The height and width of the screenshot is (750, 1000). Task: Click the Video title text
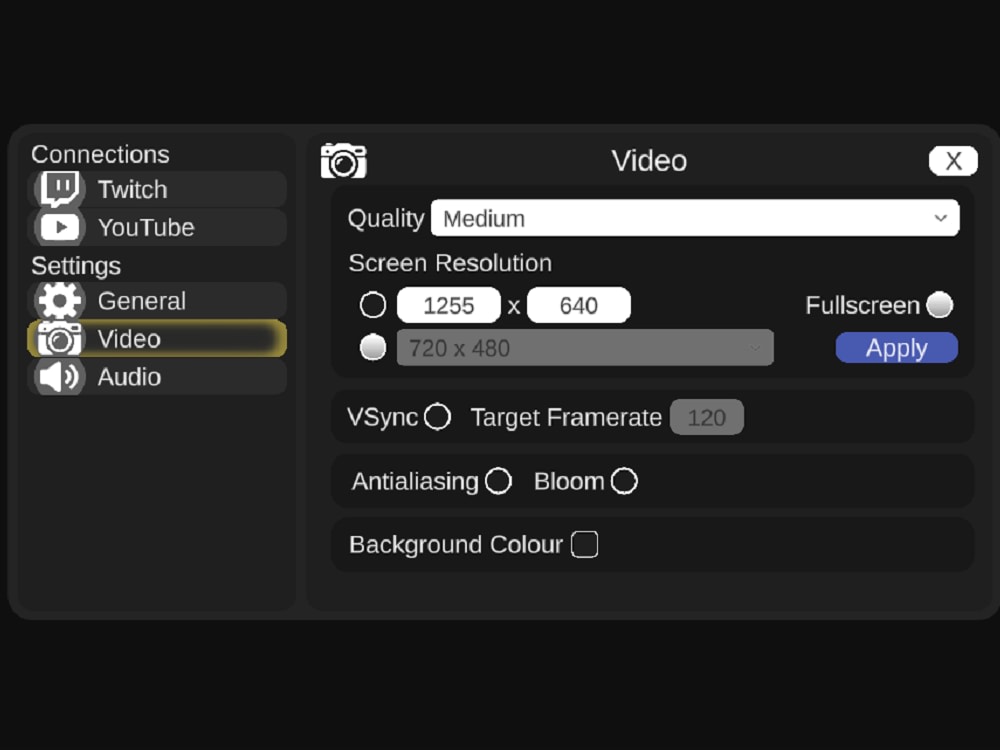pos(649,161)
